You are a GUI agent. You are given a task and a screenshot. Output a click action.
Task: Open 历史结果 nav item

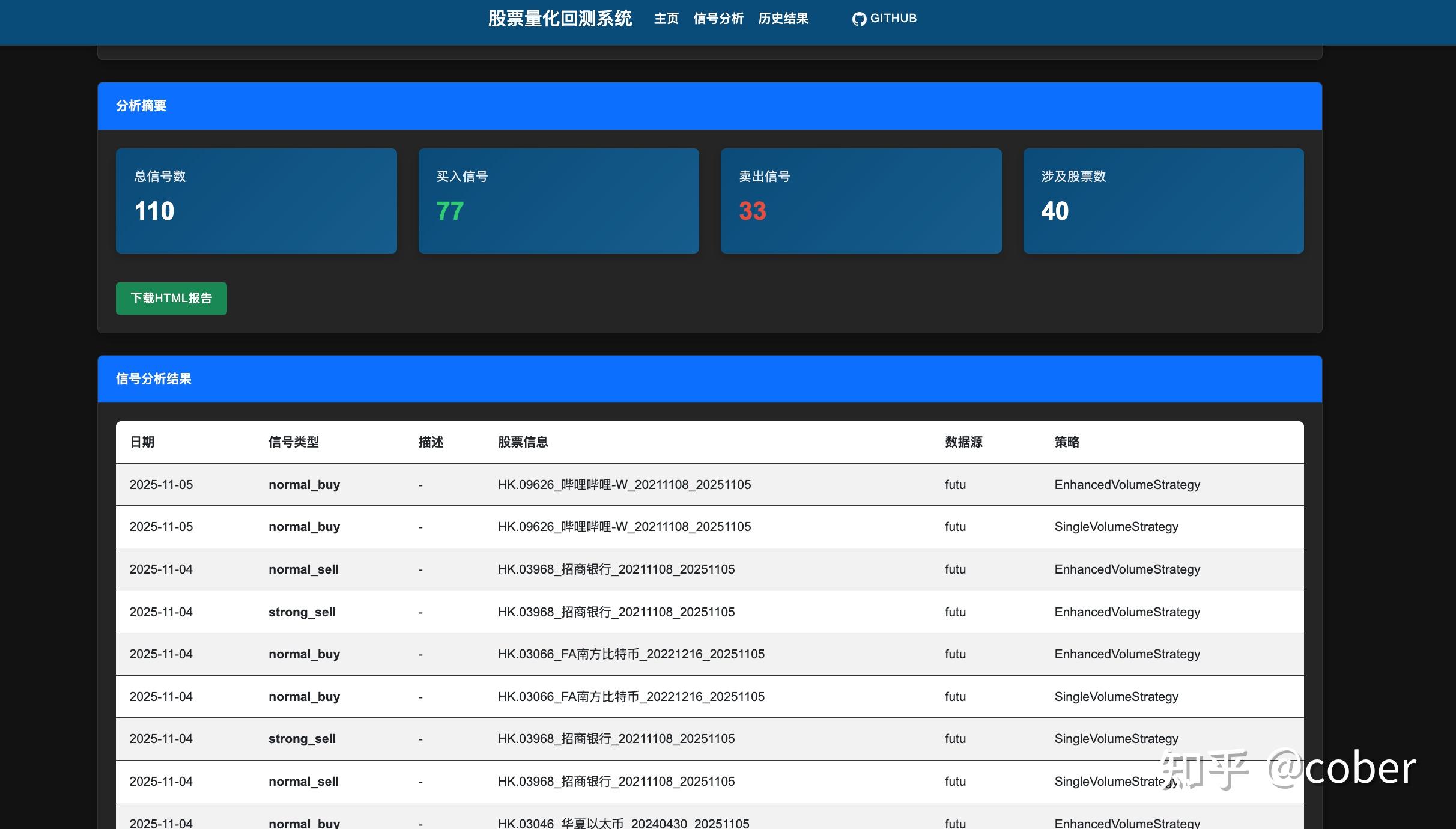click(x=783, y=19)
